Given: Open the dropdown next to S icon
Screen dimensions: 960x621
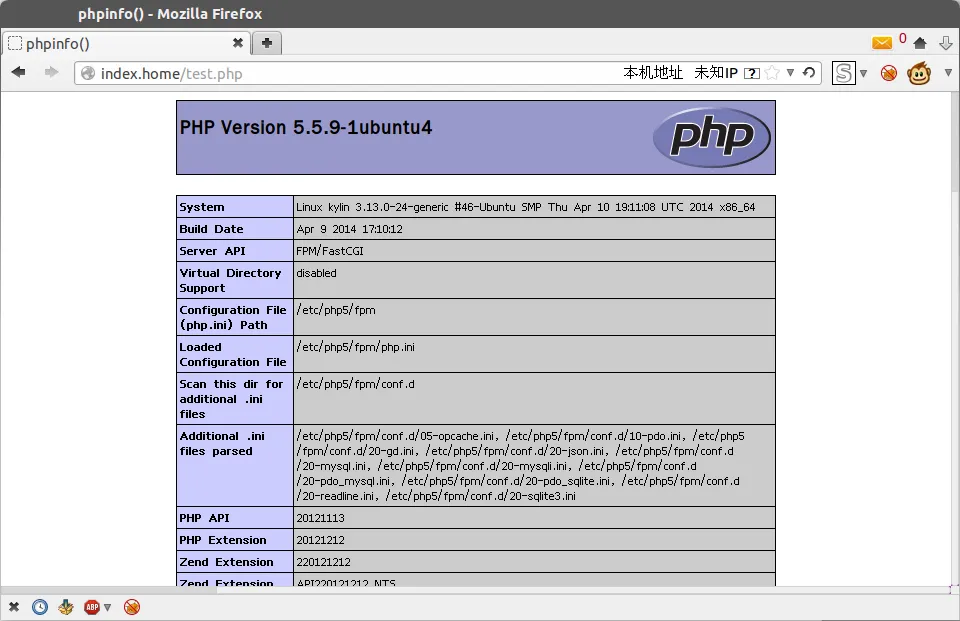Looking at the screenshot, I should click(863, 73).
